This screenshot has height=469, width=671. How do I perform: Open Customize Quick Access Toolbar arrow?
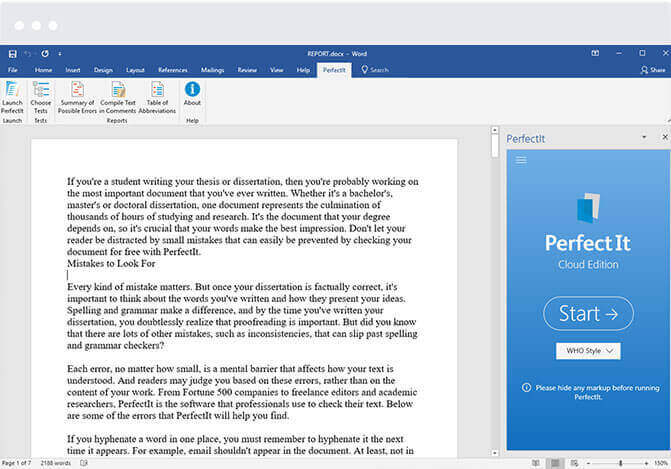[60, 53]
